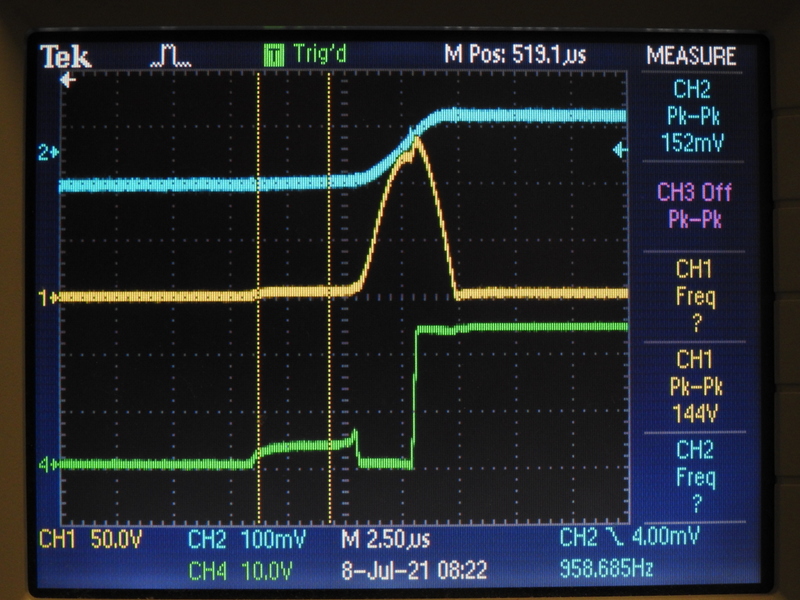Click the green CH4 rising edge step

[414, 398]
